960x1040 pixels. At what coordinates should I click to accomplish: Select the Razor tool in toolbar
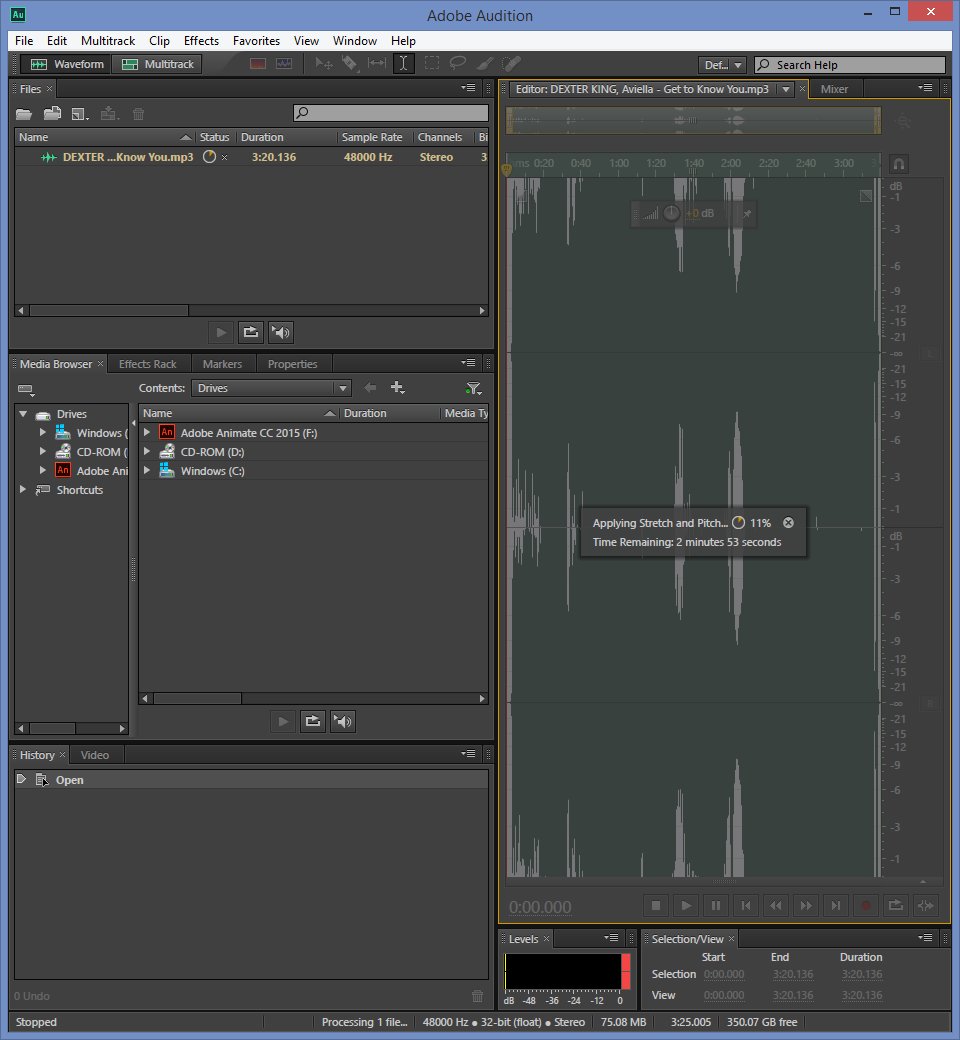[x=350, y=64]
